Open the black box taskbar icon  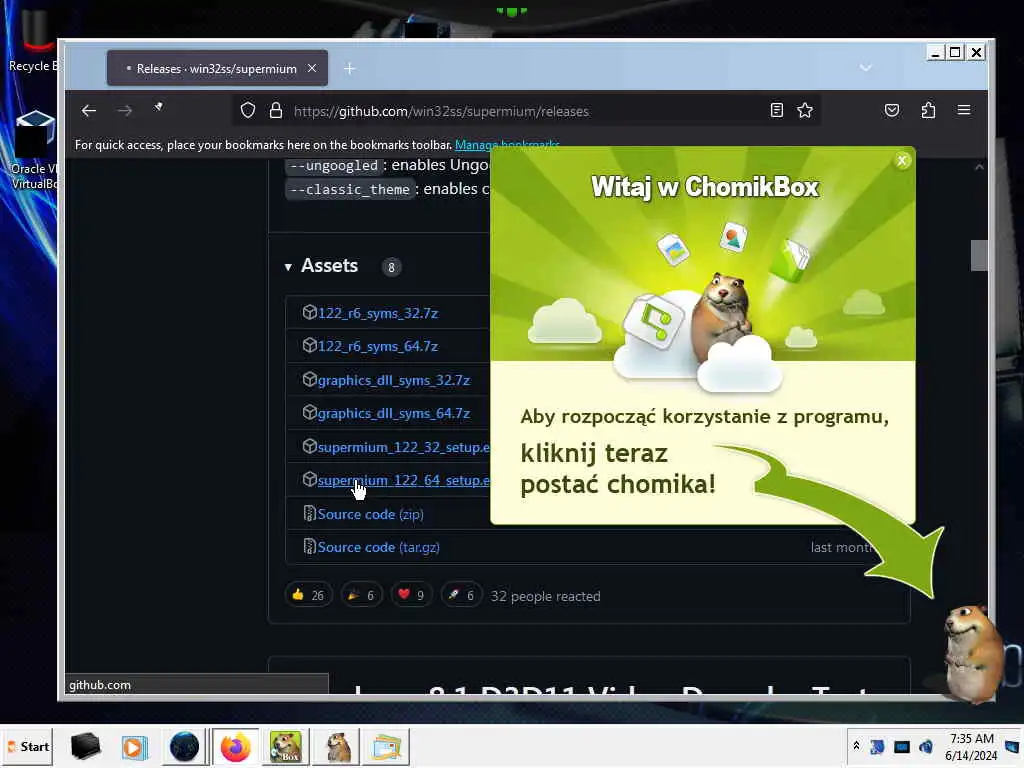(x=86, y=746)
